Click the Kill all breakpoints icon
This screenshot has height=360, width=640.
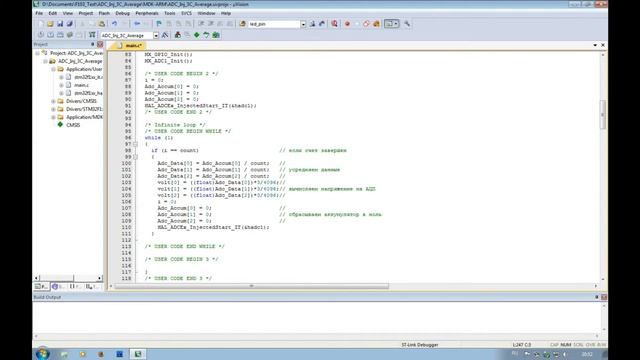click(376, 24)
